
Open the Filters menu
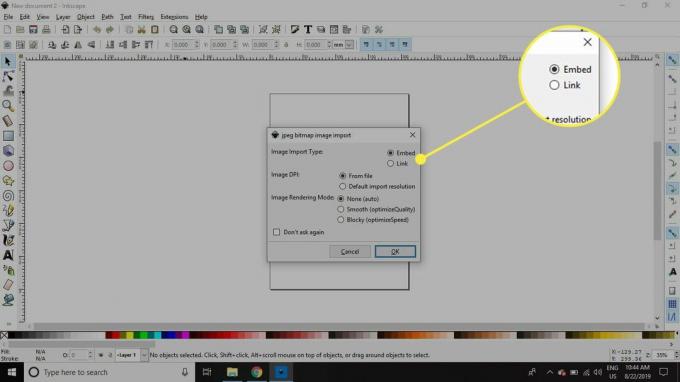(146, 17)
